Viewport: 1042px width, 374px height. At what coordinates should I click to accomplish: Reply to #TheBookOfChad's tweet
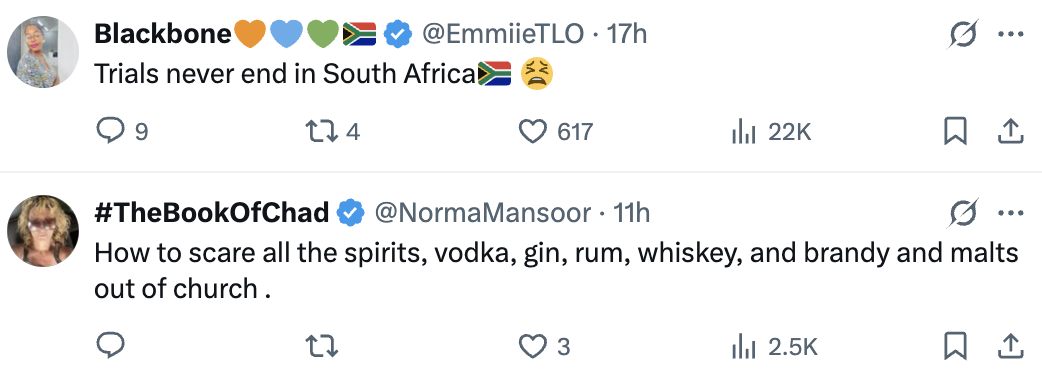pyautogui.click(x=110, y=345)
